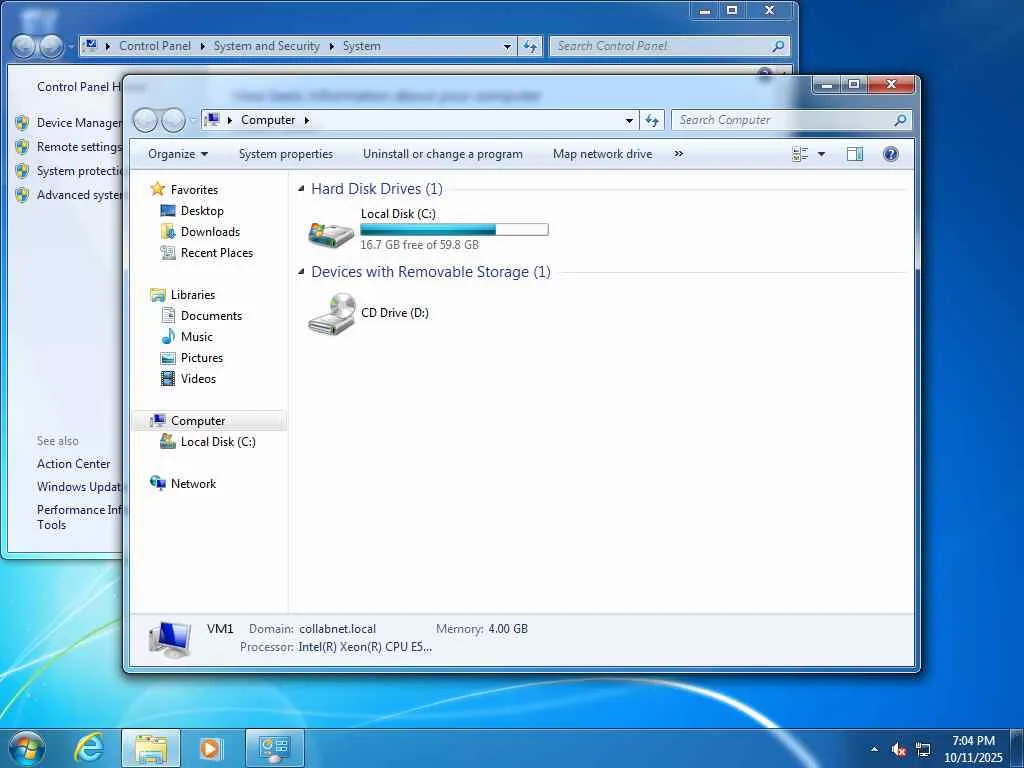This screenshot has width=1024, height=768.
Task: Open the Documents library
Action: click(x=211, y=315)
